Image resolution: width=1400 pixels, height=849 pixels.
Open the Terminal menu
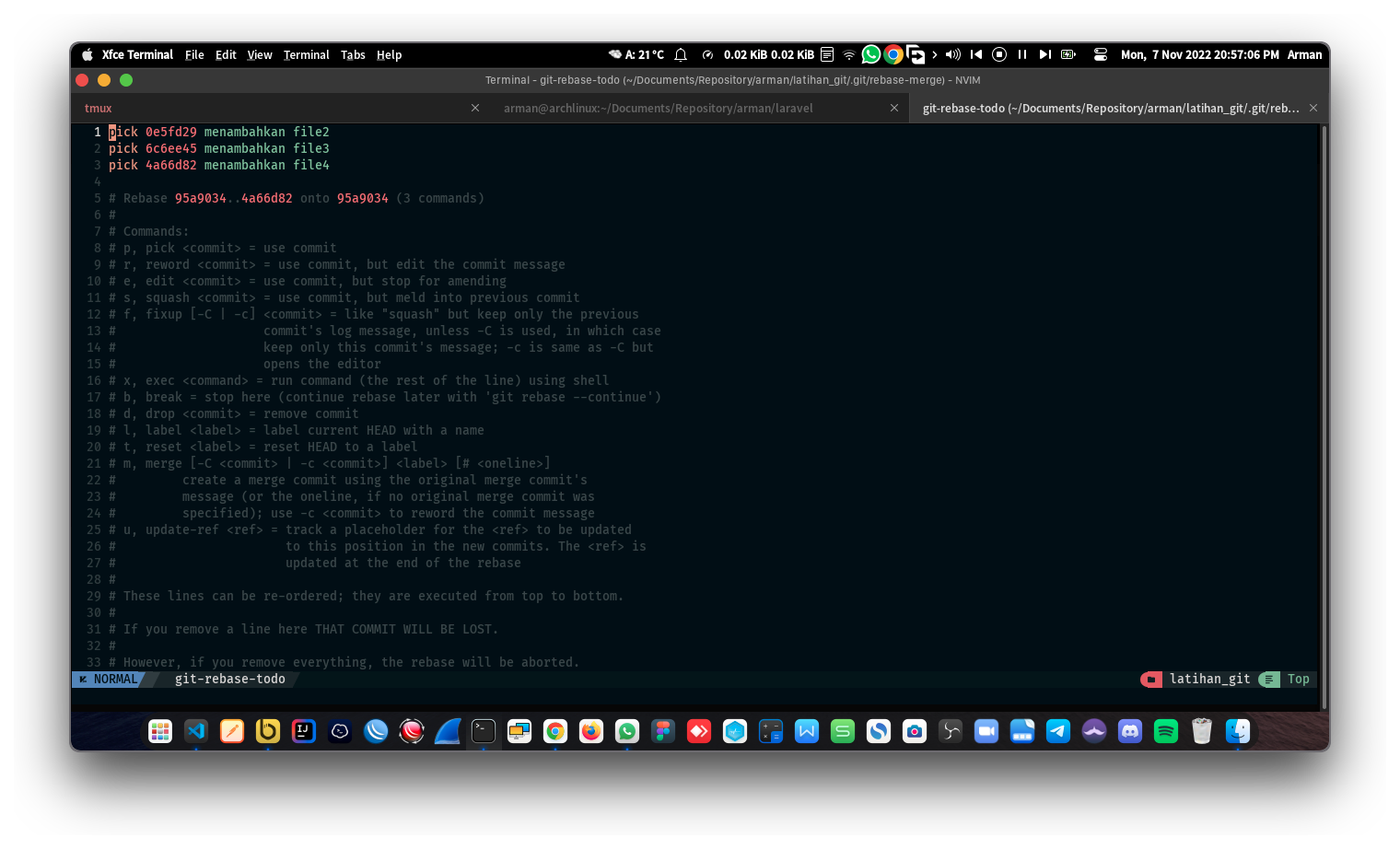pyautogui.click(x=306, y=54)
